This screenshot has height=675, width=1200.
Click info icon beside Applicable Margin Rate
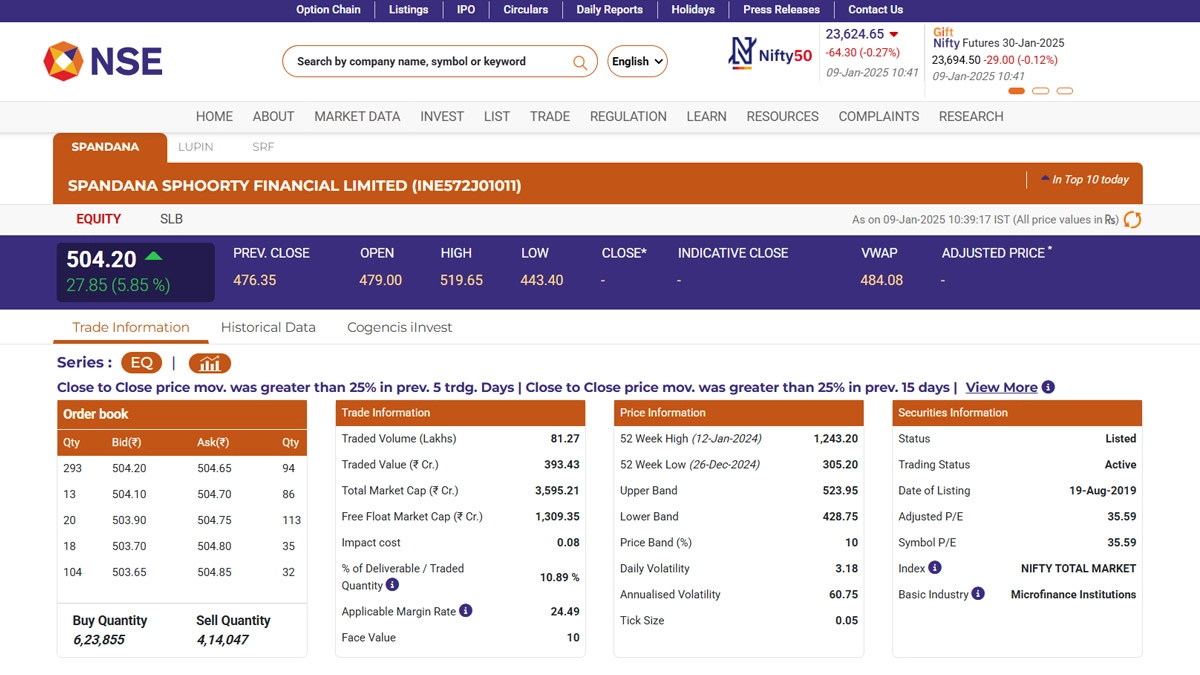point(465,611)
